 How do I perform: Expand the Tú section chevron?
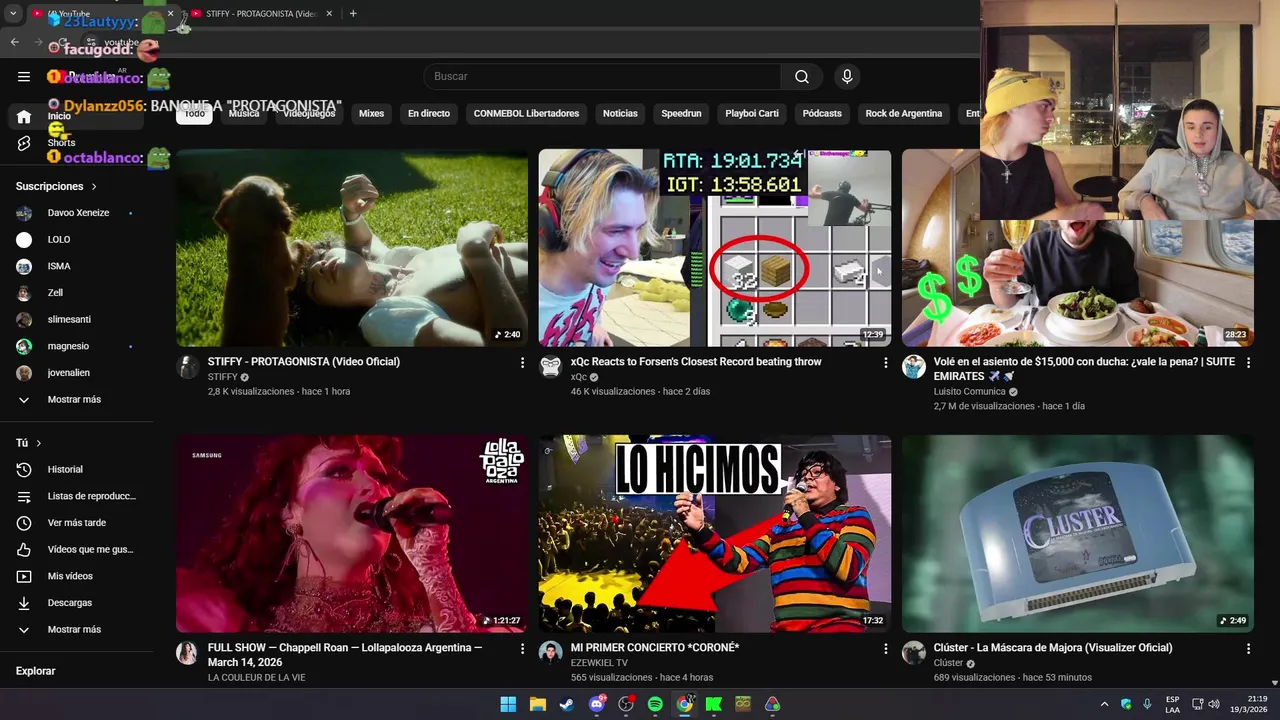point(39,443)
